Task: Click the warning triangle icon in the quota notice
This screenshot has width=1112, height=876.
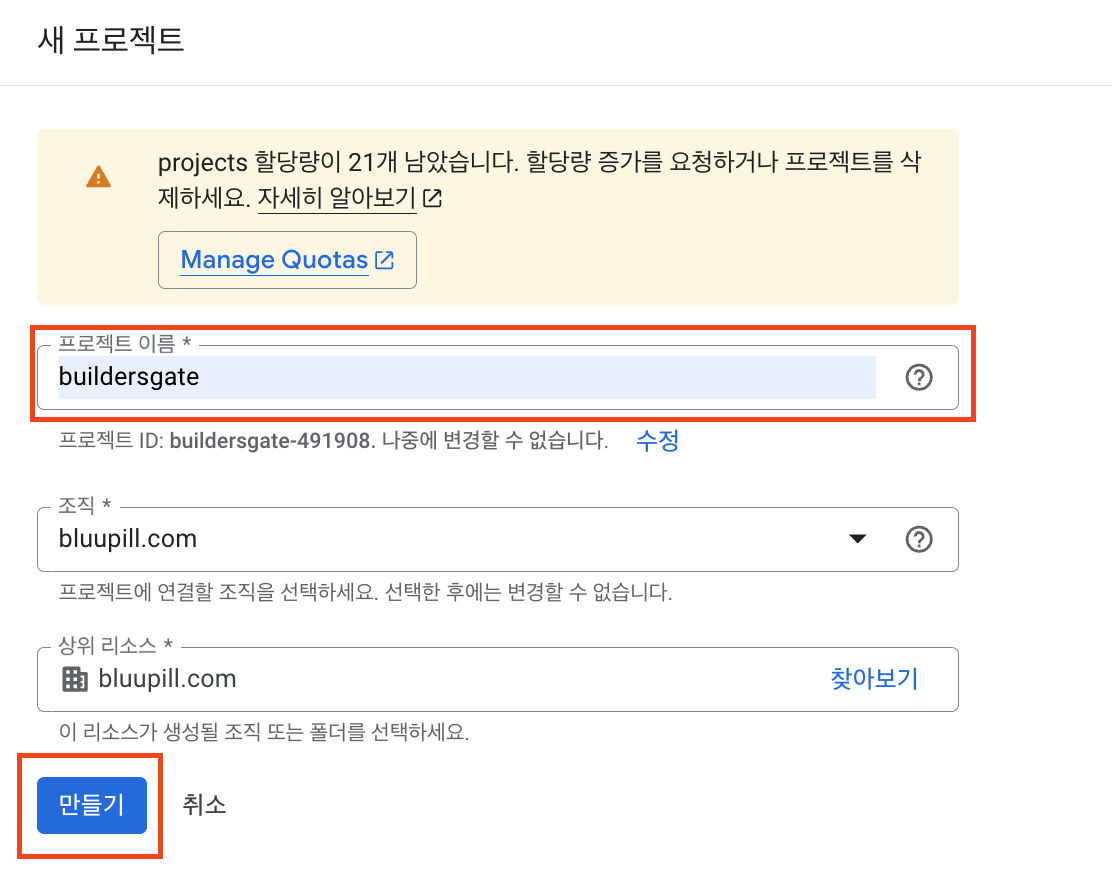Action: (98, 176)
